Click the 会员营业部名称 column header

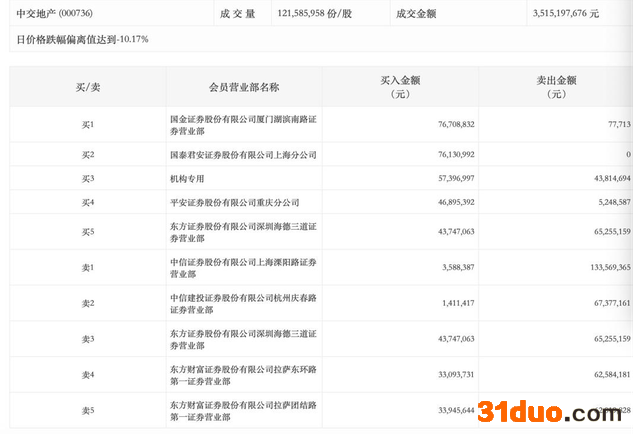coord(243,87)
